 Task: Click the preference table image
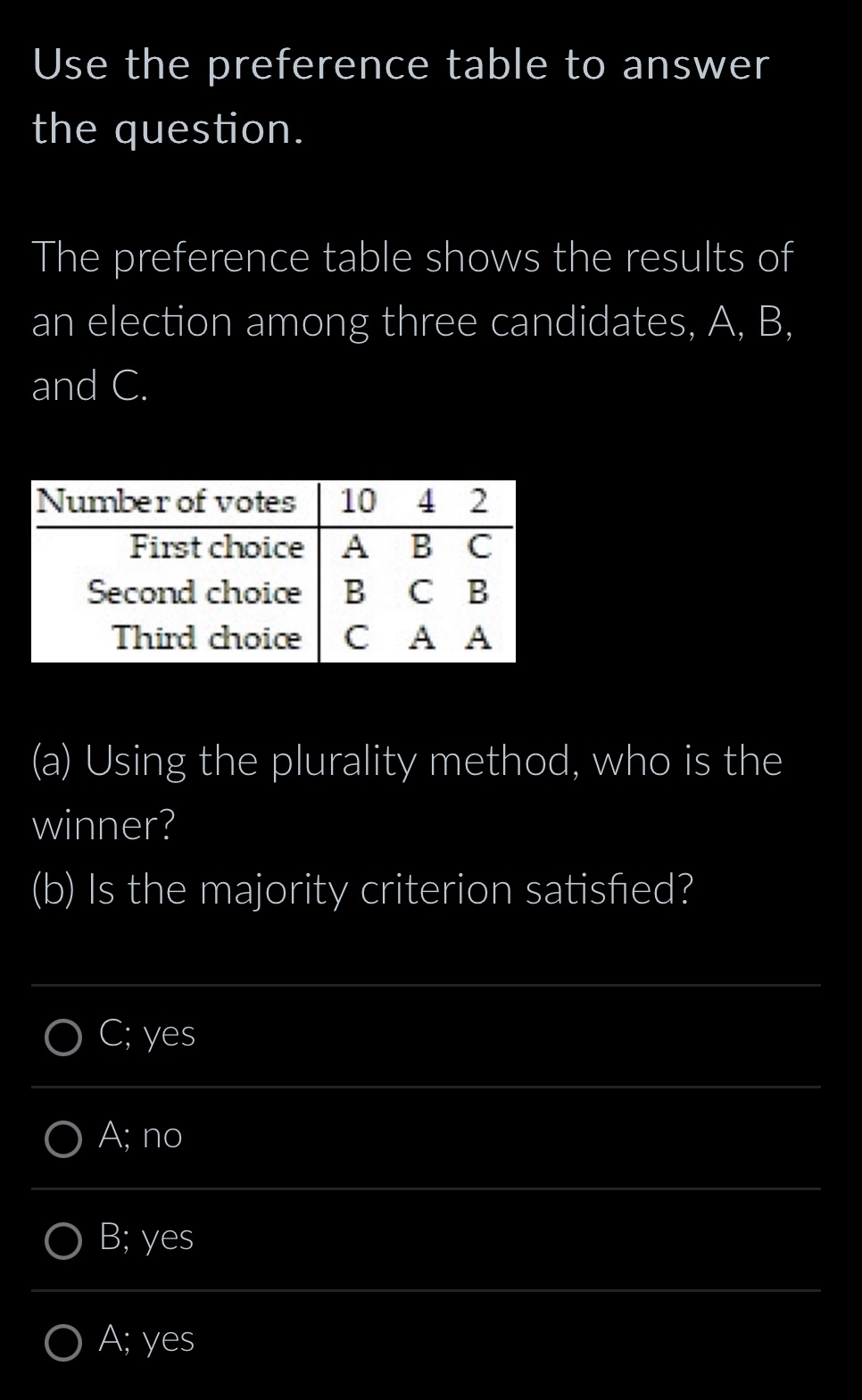point(273,571)
